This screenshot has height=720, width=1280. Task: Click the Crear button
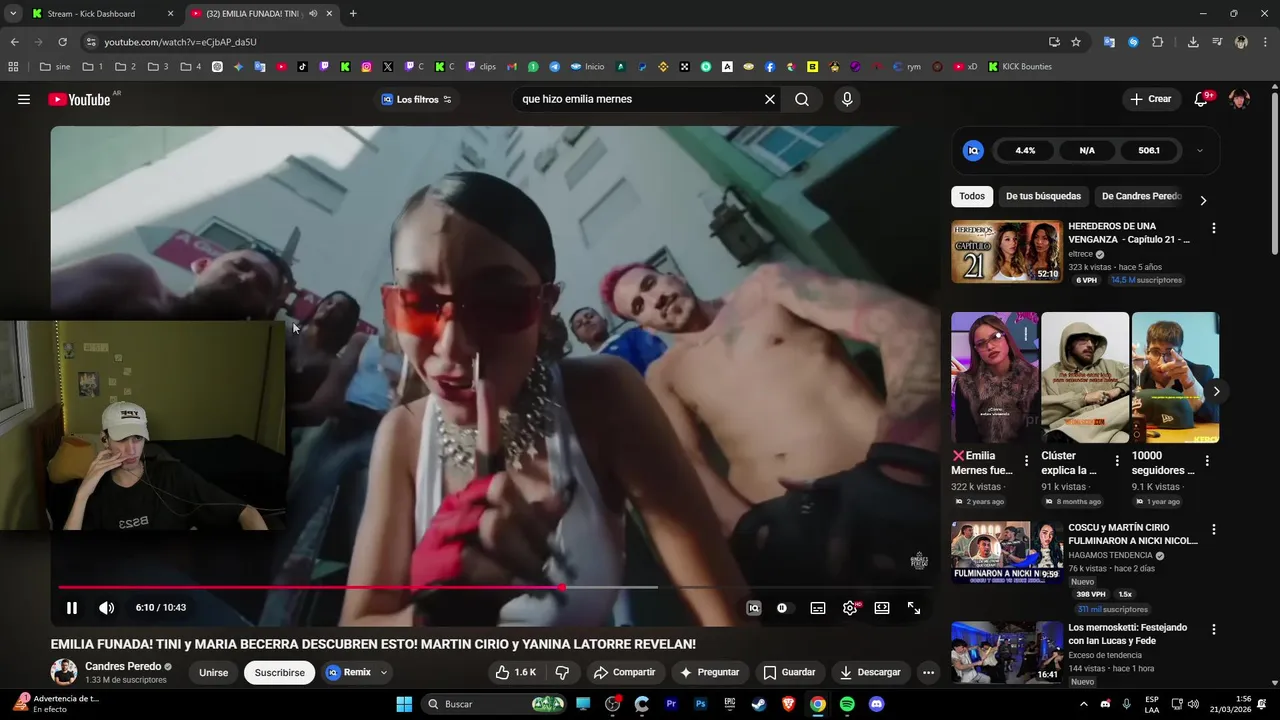coord(1150,99)
